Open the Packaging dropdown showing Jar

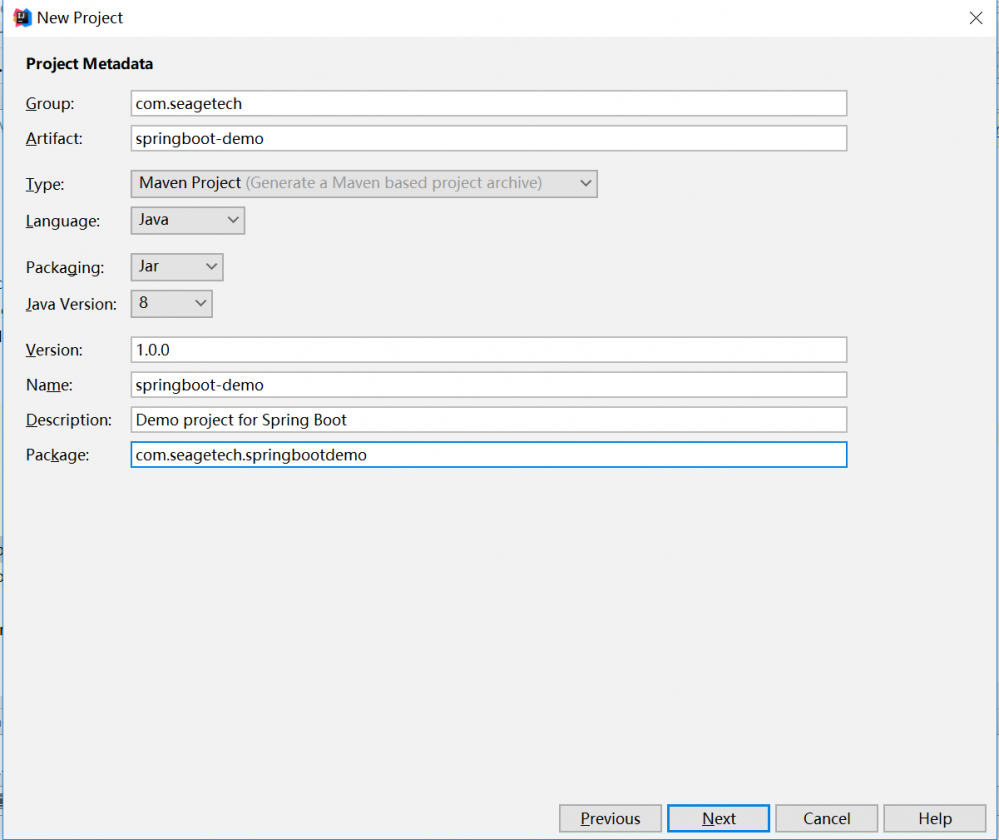(x=177, y=267)
